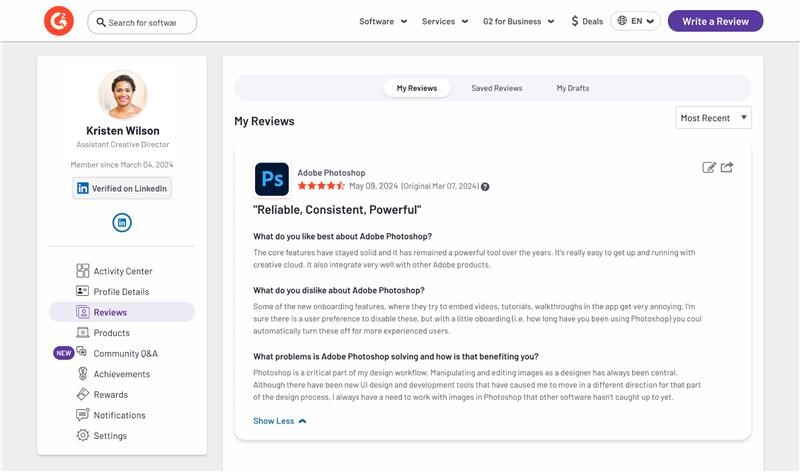Click the Rewards ticket icon
800x472 pixels.
82,394
